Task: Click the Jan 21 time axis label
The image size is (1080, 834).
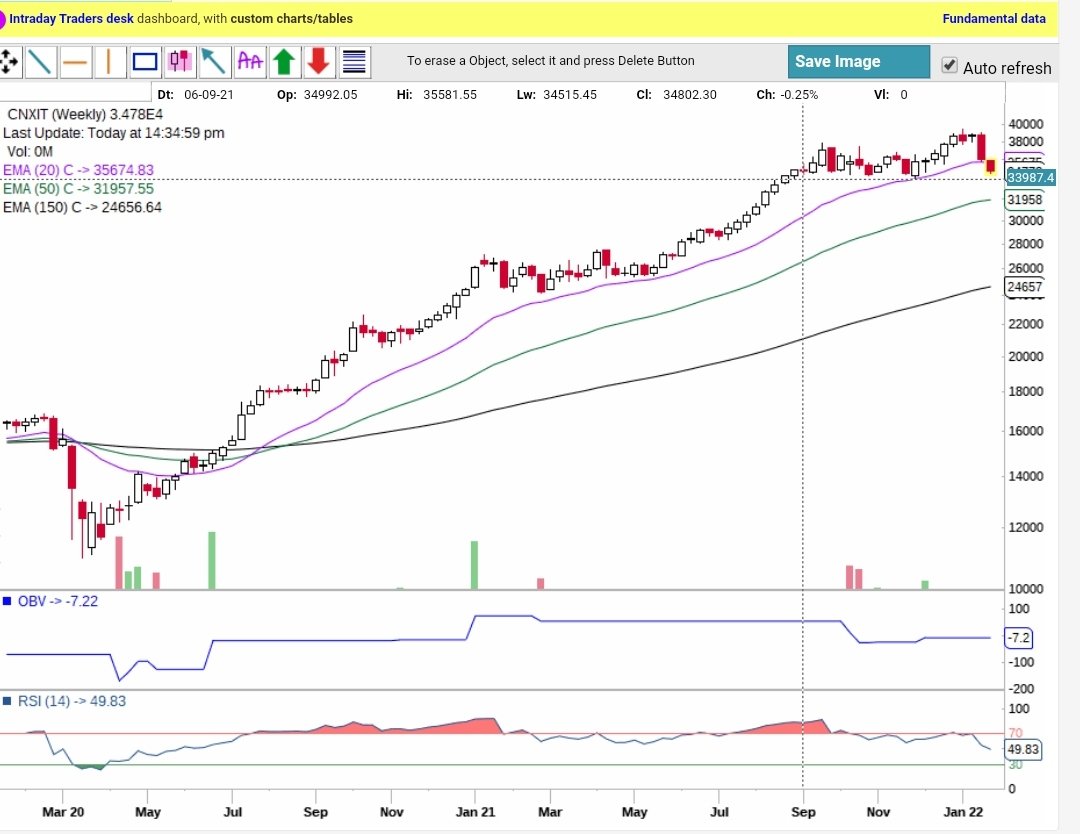Action: point(475,812)
